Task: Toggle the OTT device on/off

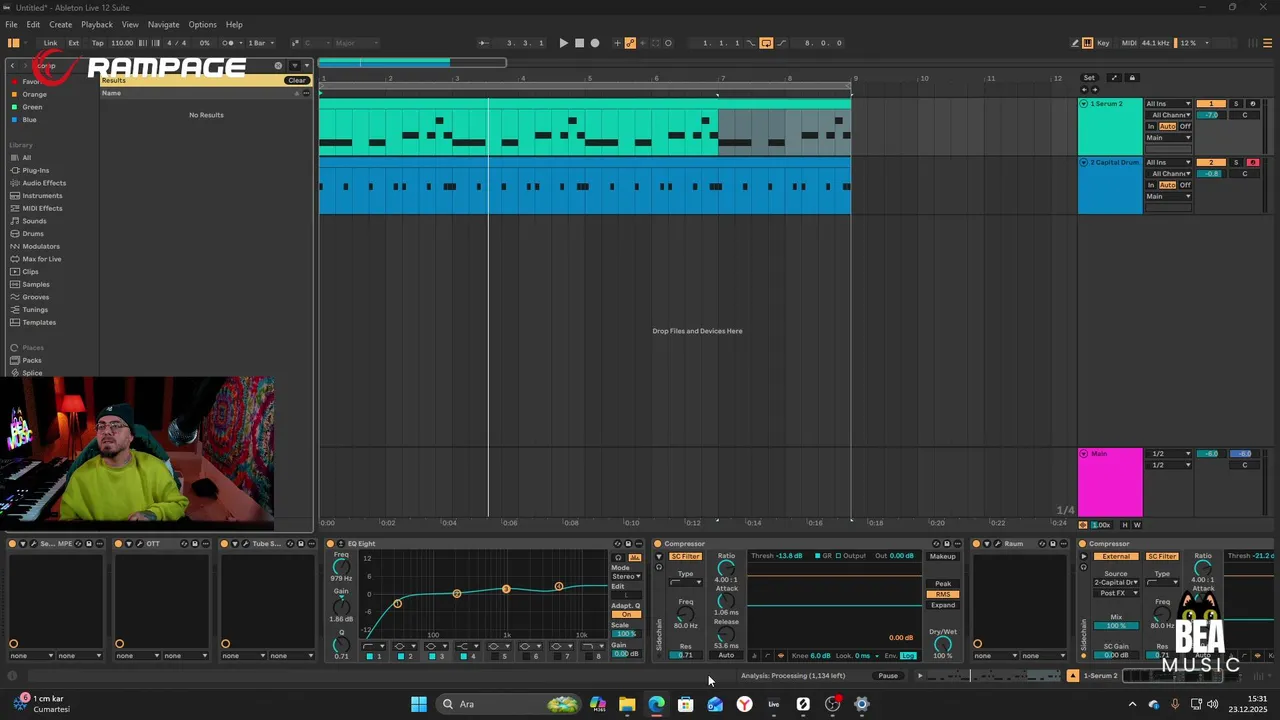Action: pyautogui.click(x=118, y=544)
